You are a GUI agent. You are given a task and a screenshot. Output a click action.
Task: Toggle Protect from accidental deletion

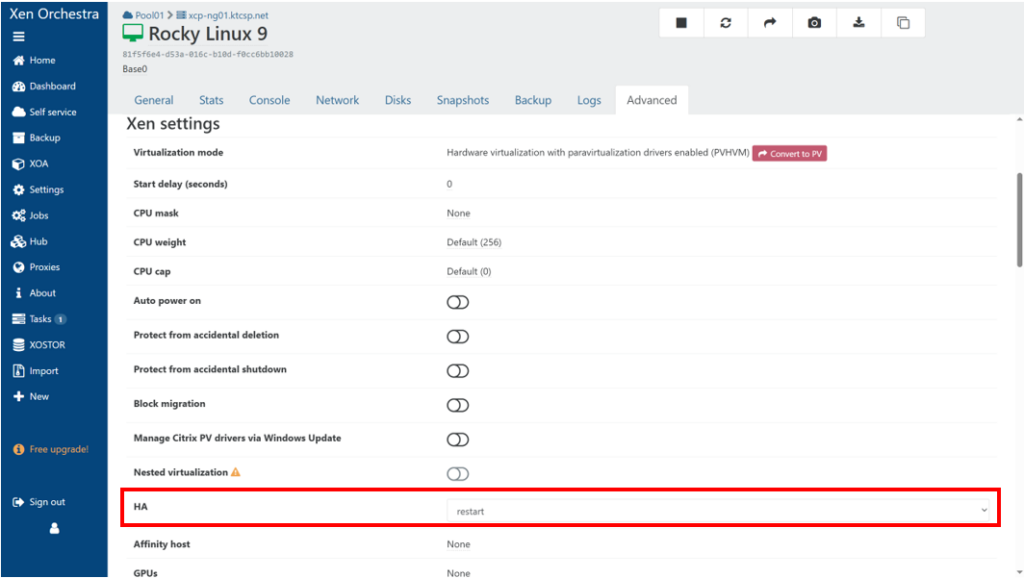tap(457, 337)
